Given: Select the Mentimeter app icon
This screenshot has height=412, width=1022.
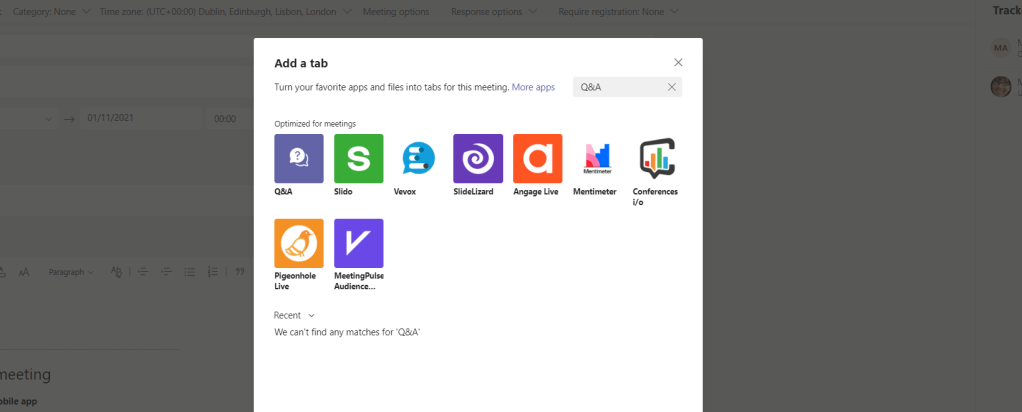Looking at the screenshot, I should [x=597, y=158].
